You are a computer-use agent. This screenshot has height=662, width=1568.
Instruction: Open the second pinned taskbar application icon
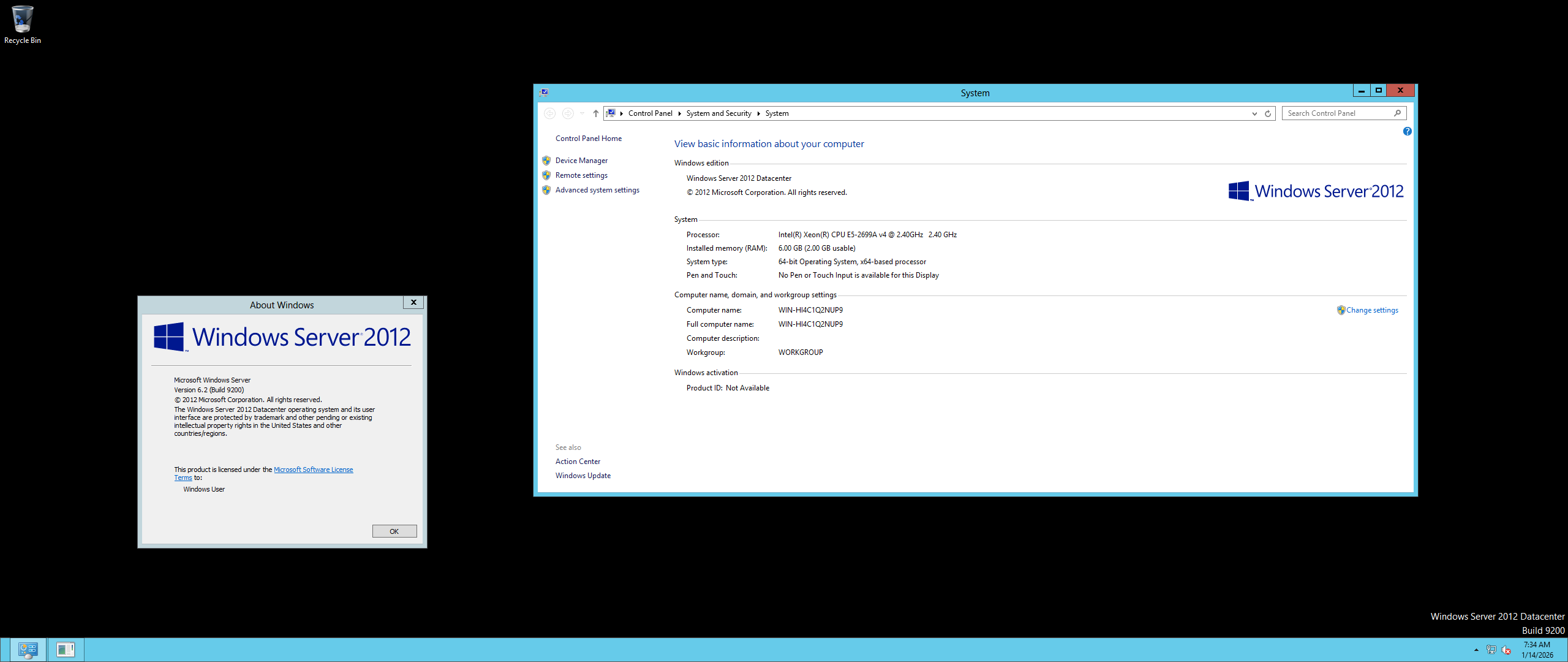pos(65,649)
